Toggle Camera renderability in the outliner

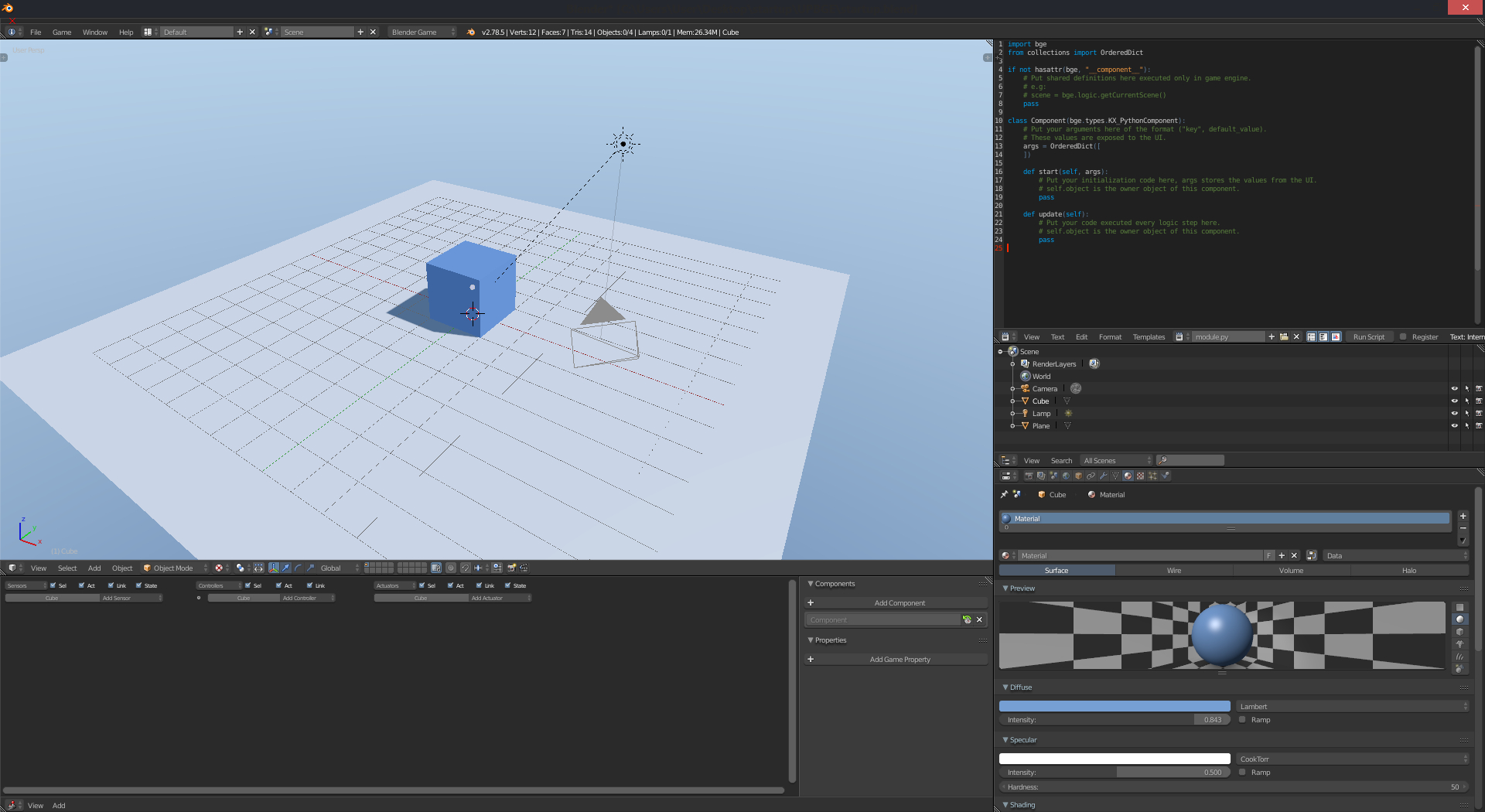[1479, 388]
